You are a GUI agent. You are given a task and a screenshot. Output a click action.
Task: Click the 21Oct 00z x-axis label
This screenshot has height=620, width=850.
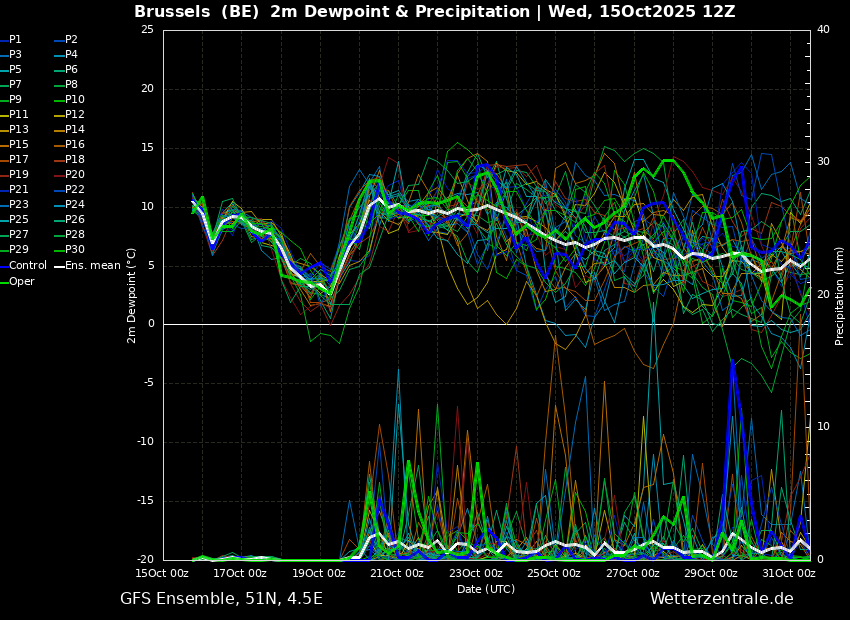coord(398,573)
